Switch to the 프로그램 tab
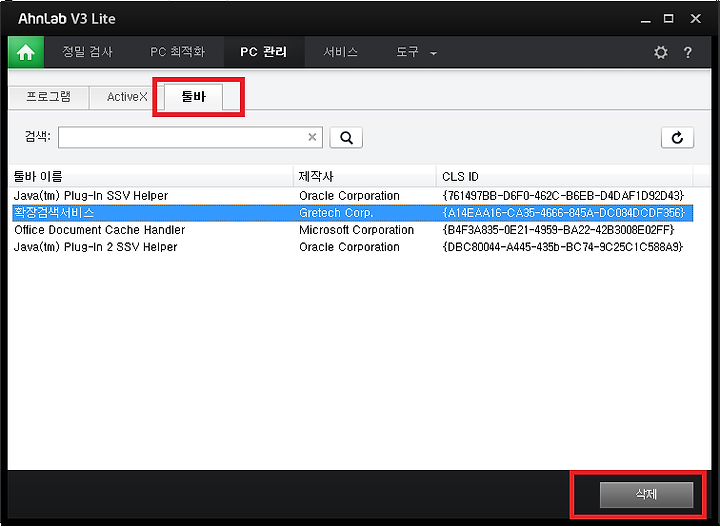The width and height of the screenshot is (720, 527). (48, 97)
